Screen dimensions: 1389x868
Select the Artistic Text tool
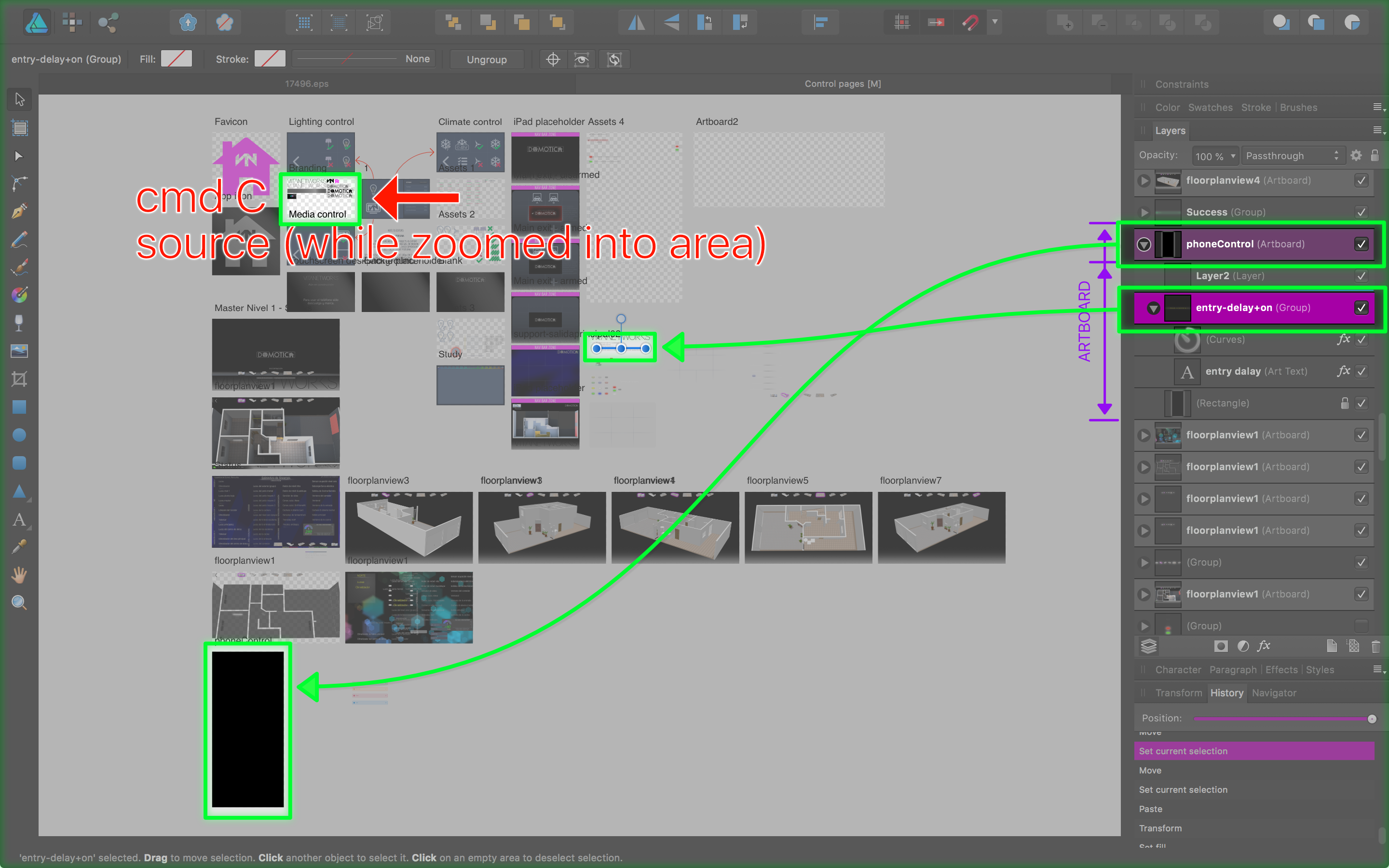click(x=19, y=519)
